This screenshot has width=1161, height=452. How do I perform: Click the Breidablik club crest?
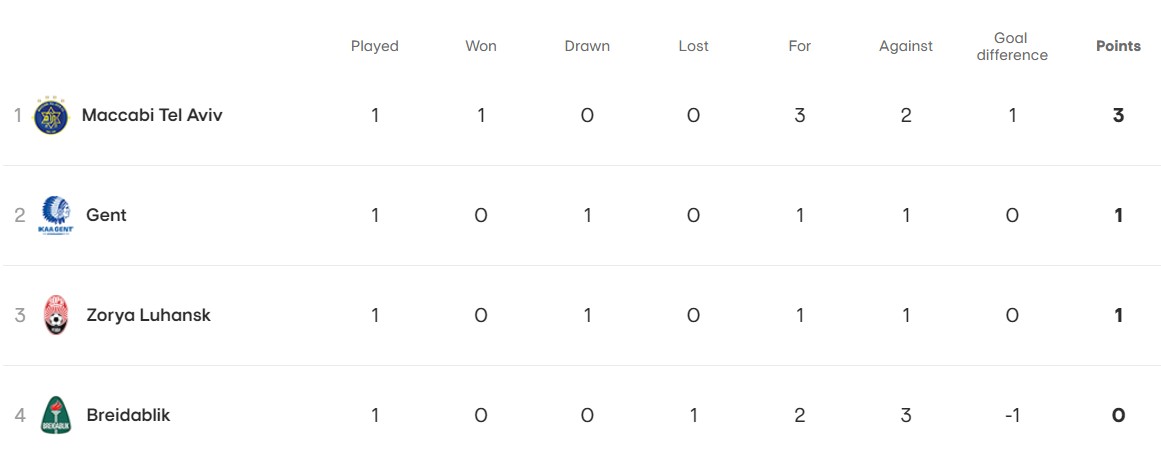tap(56, 415)
